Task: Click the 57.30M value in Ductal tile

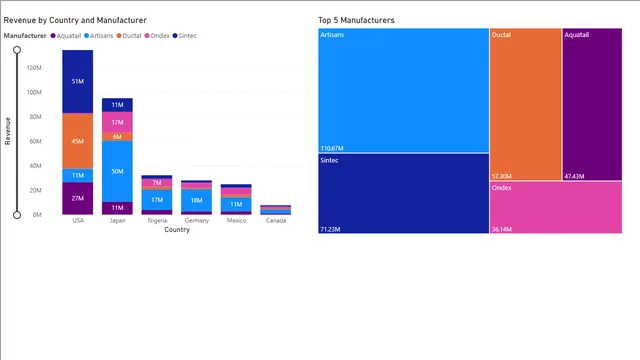Action: [502, 176]
